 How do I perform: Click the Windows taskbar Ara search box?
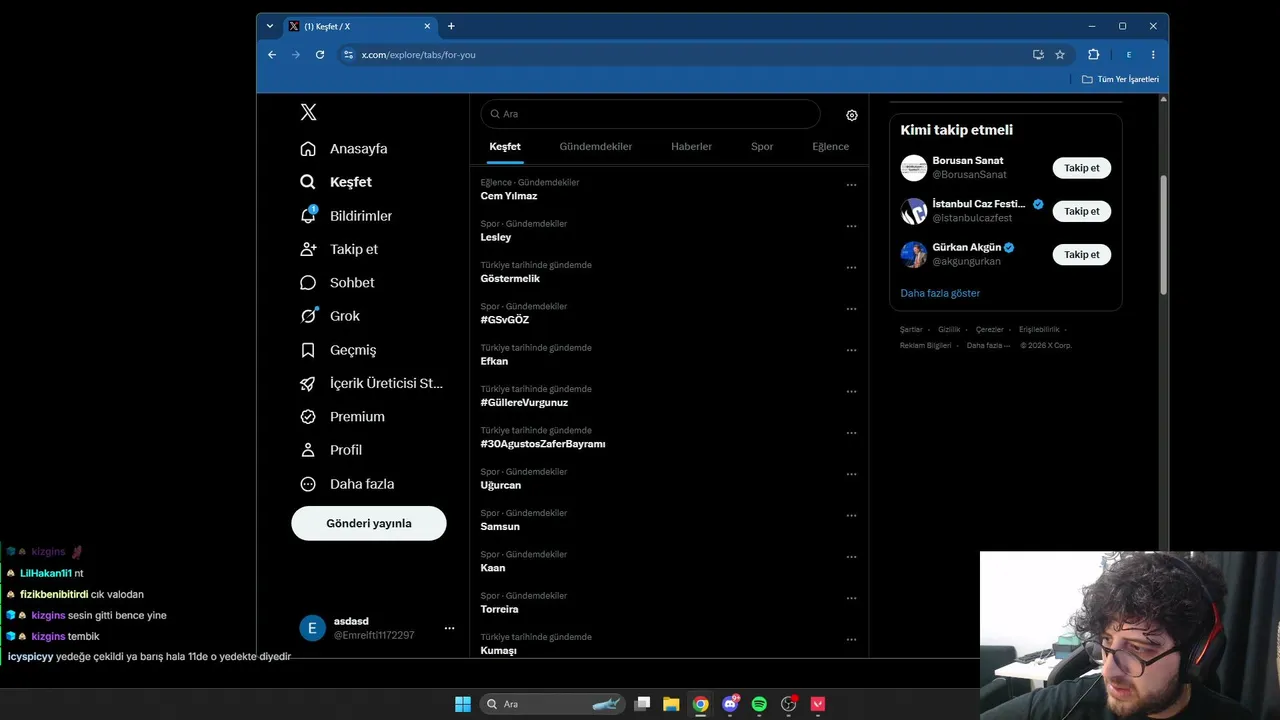(552, 704)
